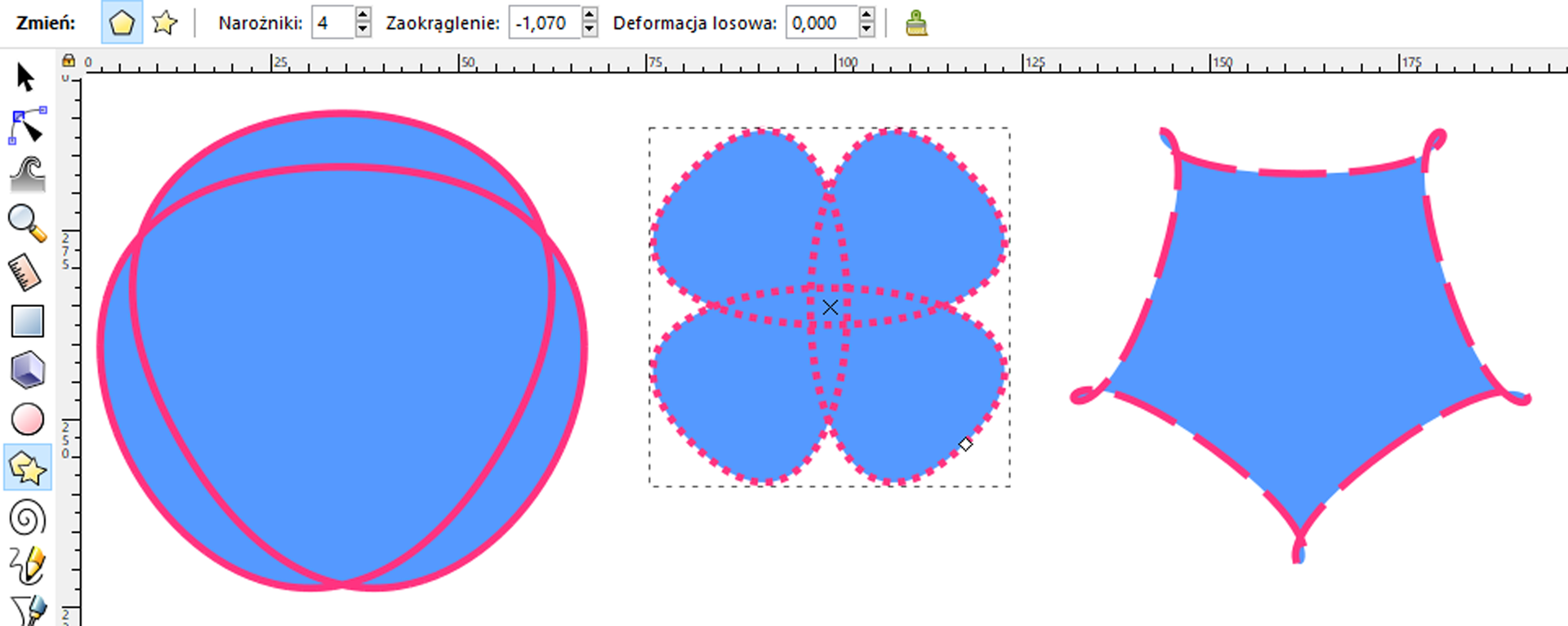Select the Pen Bezier tool

click(x=27, y=610)
